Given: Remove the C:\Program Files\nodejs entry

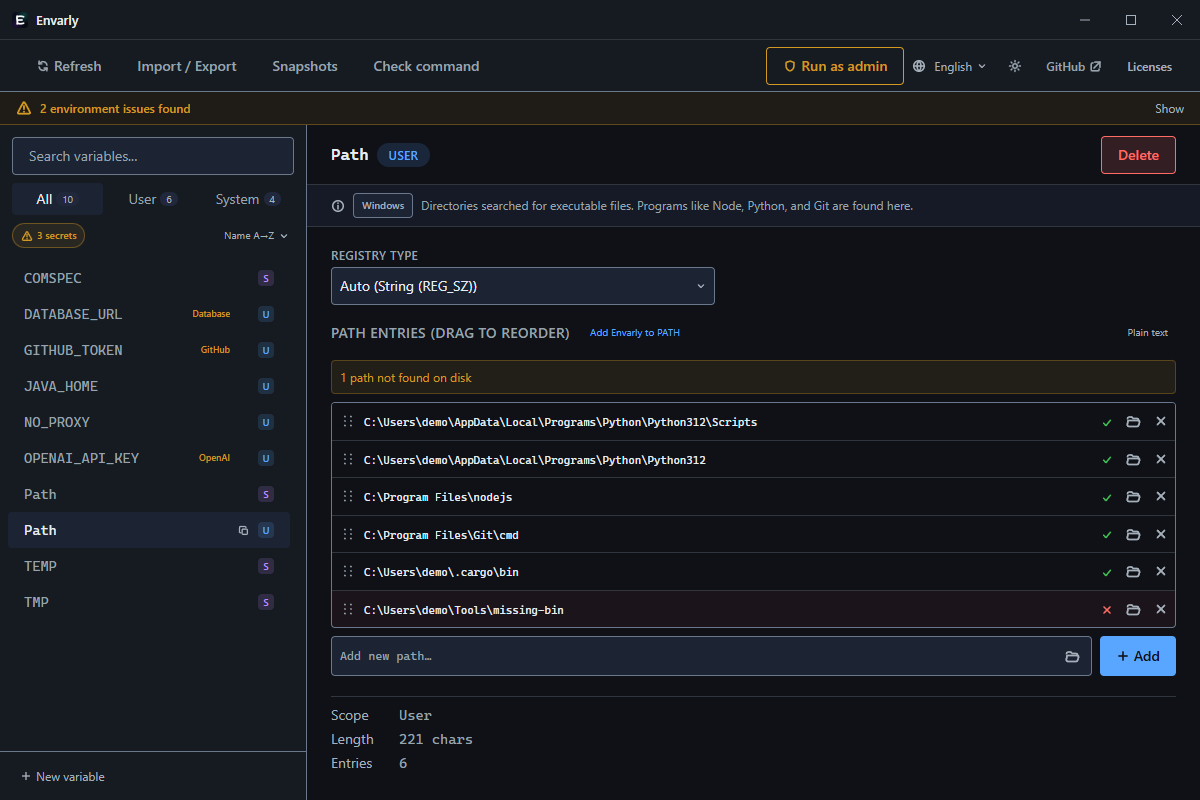Looking at the screenshot, I should click(1161, 497).
